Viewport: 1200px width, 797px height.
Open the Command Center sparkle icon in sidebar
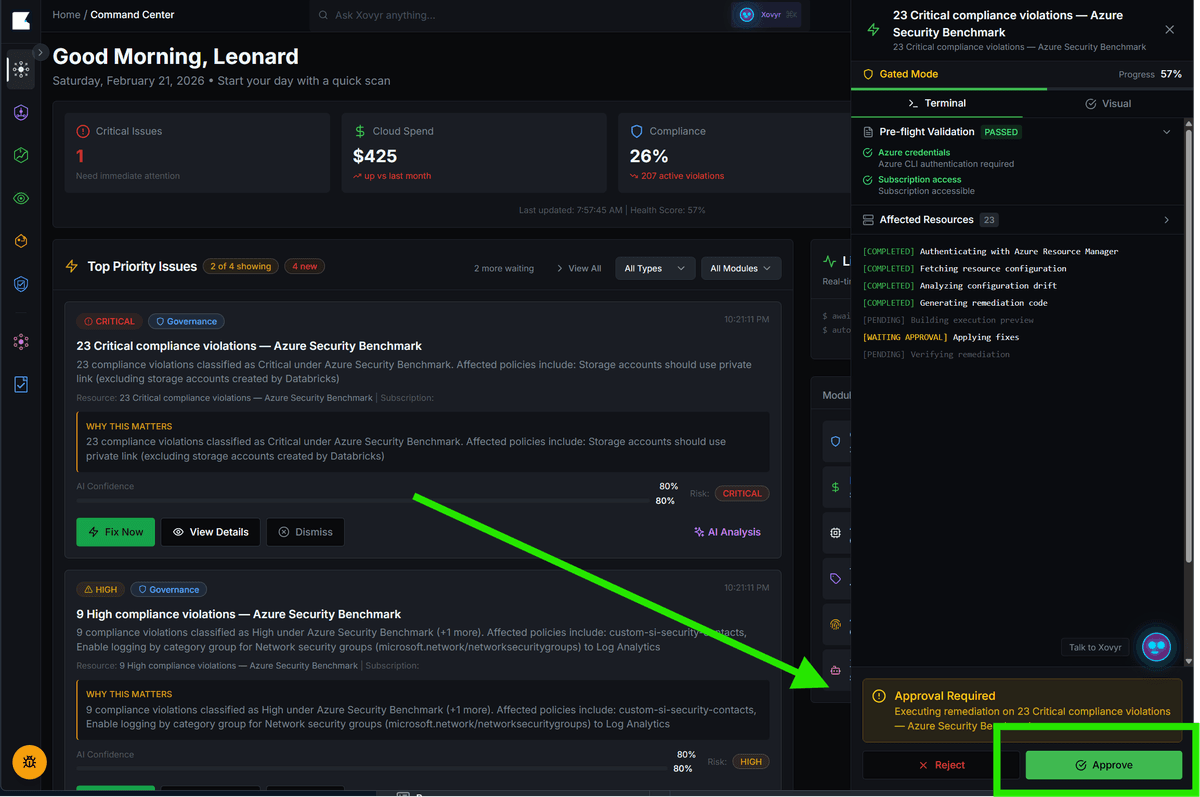(x=20, y=70)
